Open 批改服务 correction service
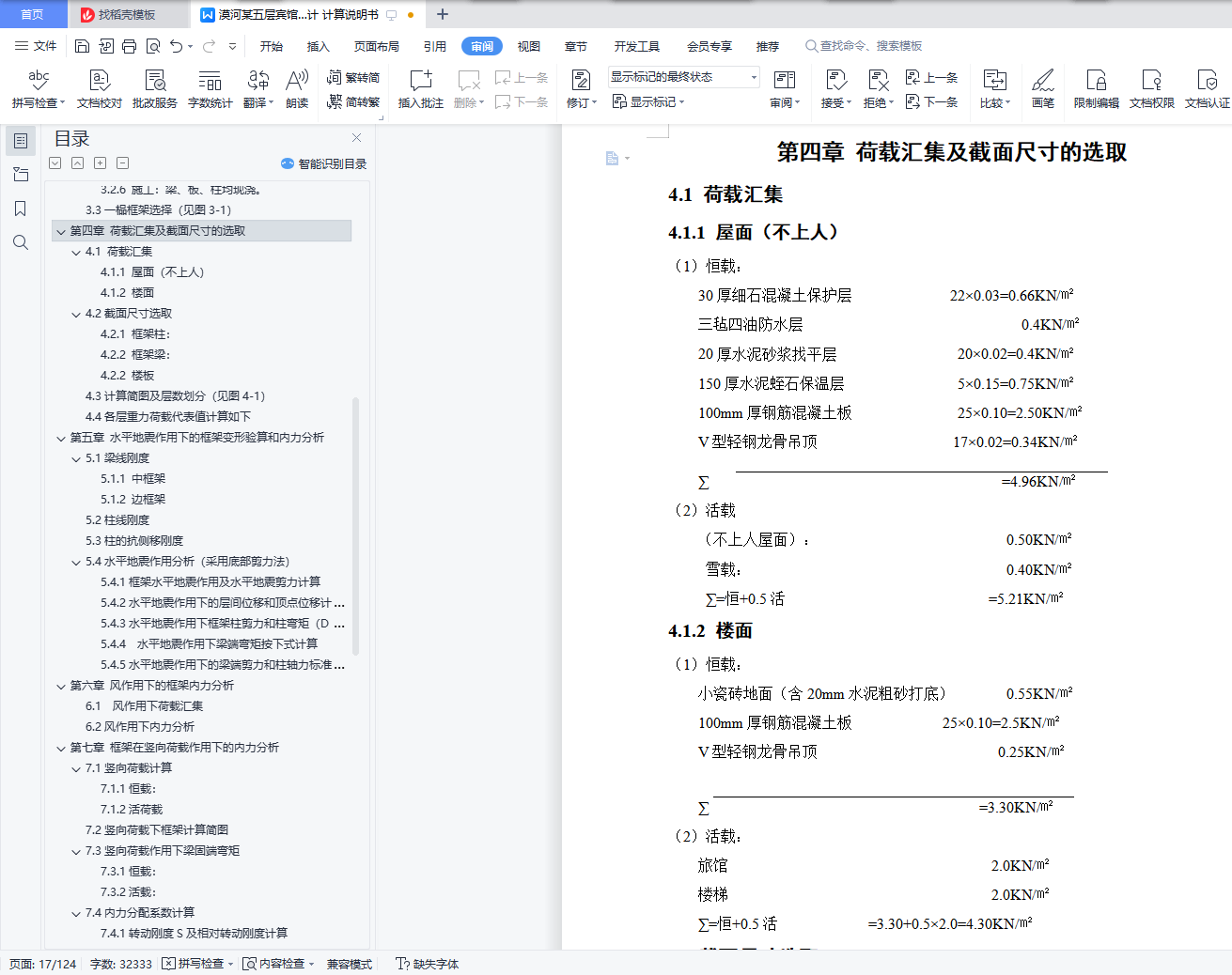This screenshot has height=975, width=1232. [155, 89]
